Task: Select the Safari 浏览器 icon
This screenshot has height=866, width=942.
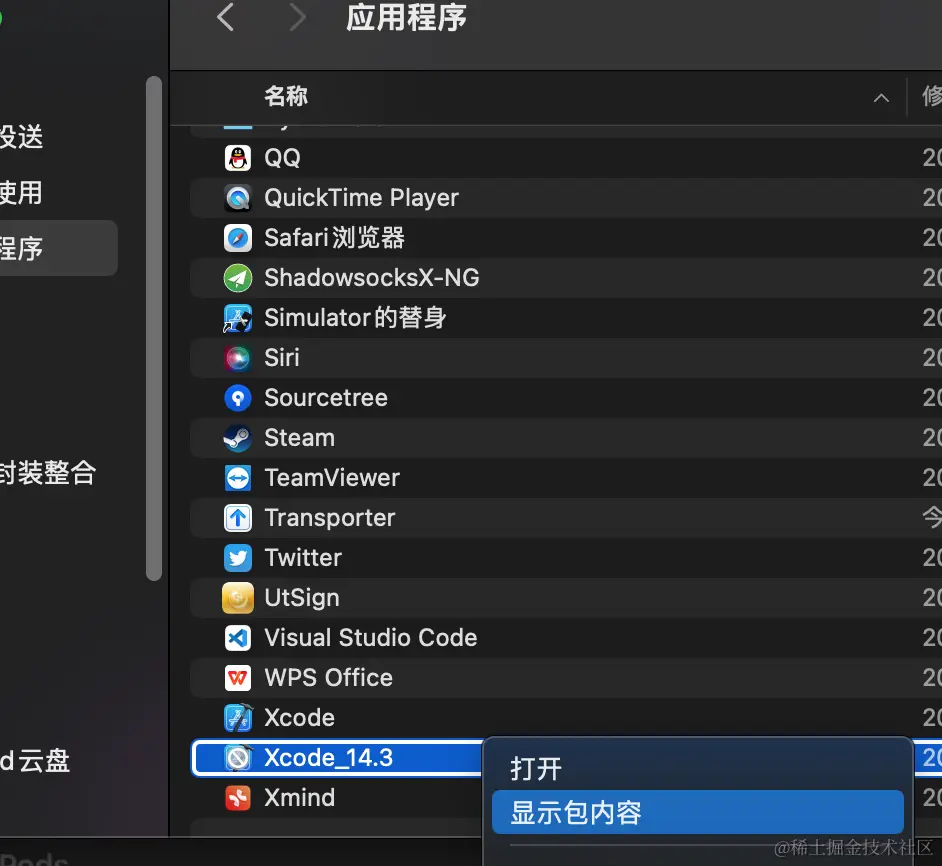Action: [x=237, y=237]
